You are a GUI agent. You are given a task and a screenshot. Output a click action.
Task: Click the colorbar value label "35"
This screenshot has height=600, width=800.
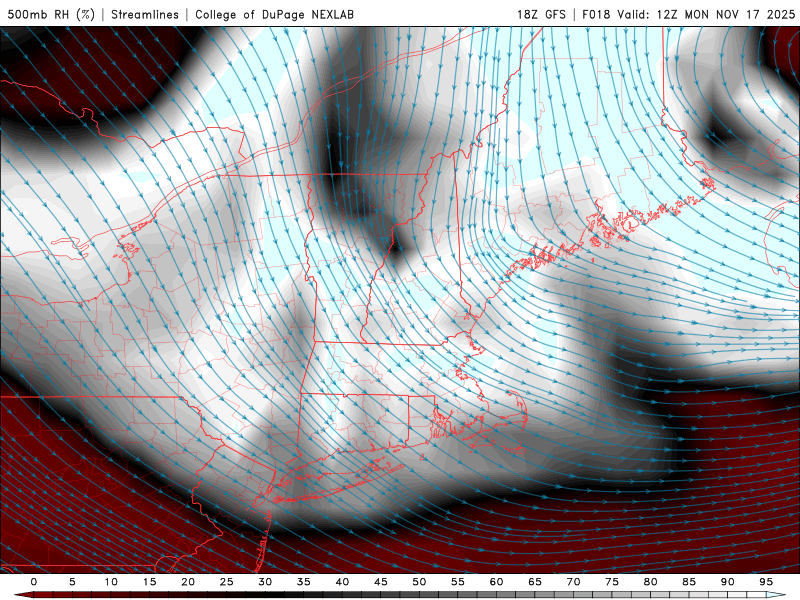(304, 582)
